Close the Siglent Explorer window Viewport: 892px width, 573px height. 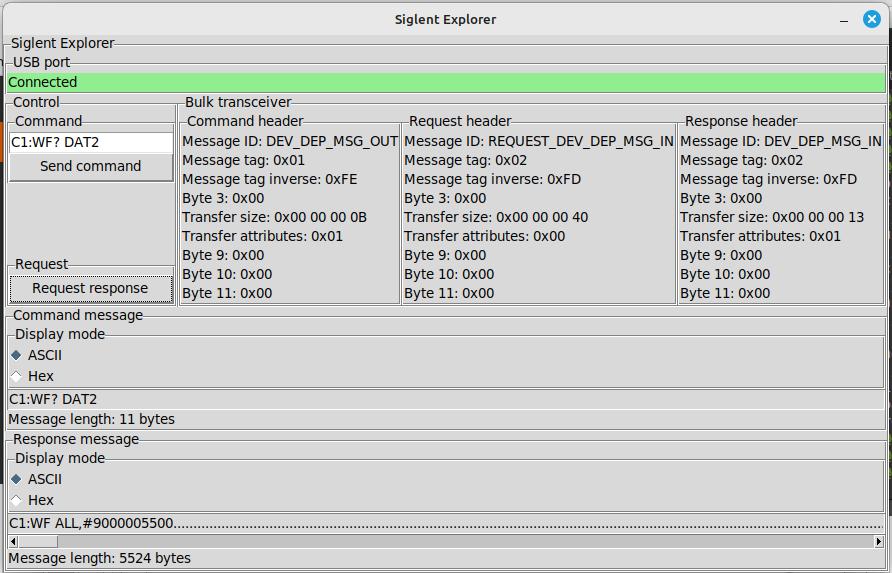[x=872, y=19]
